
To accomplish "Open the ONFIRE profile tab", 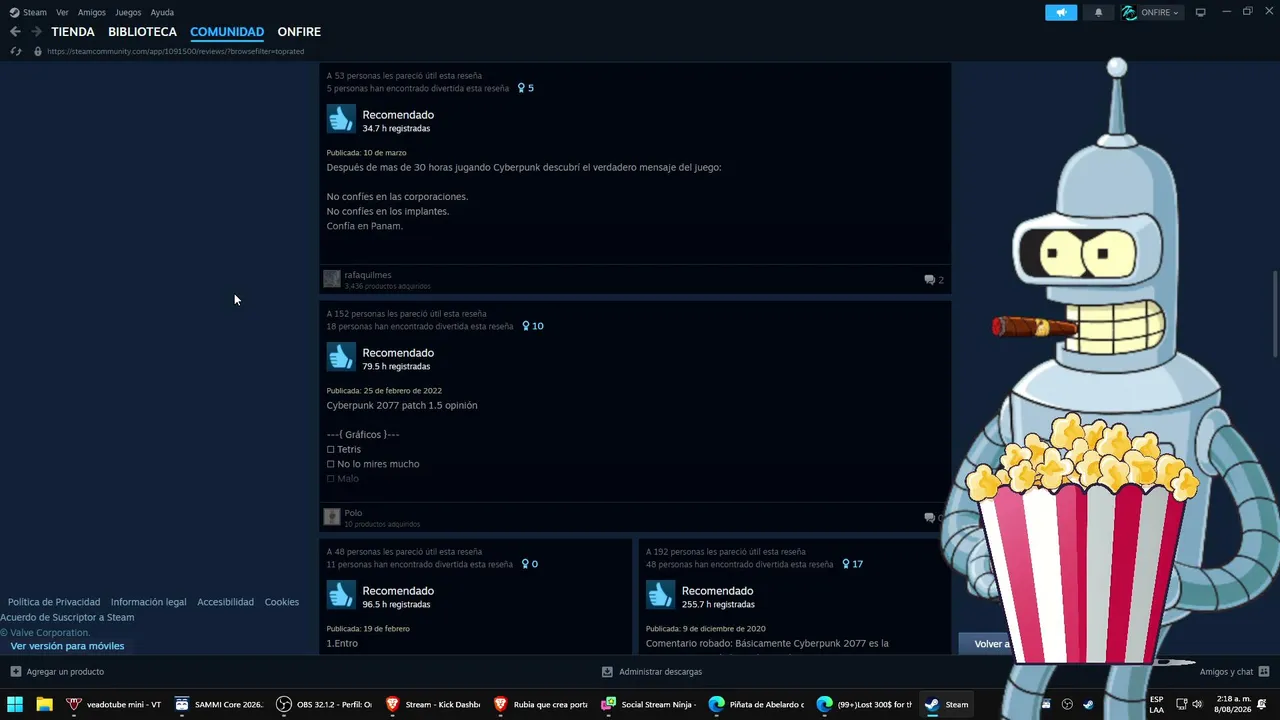I will click(299, 32).
